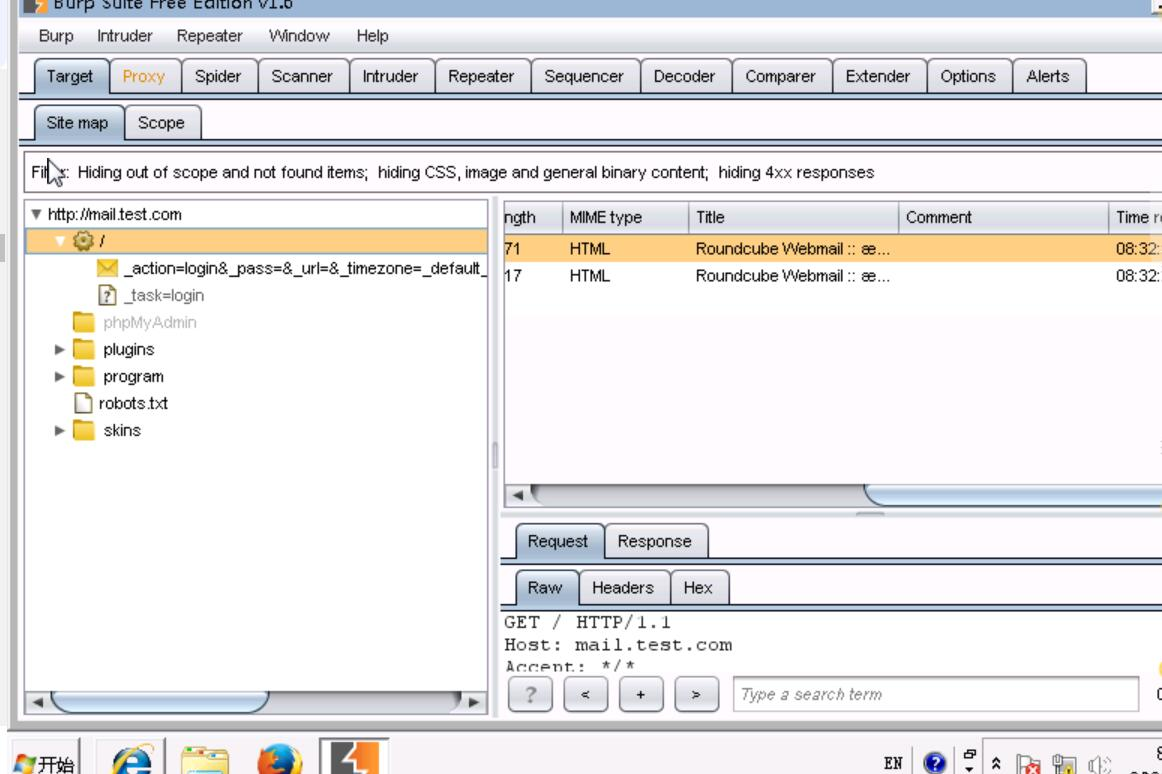The width and height of the screenshot is (1162, 774).
Task: Open the Repeater menu in menu bar
Action: tap(210, 36)
